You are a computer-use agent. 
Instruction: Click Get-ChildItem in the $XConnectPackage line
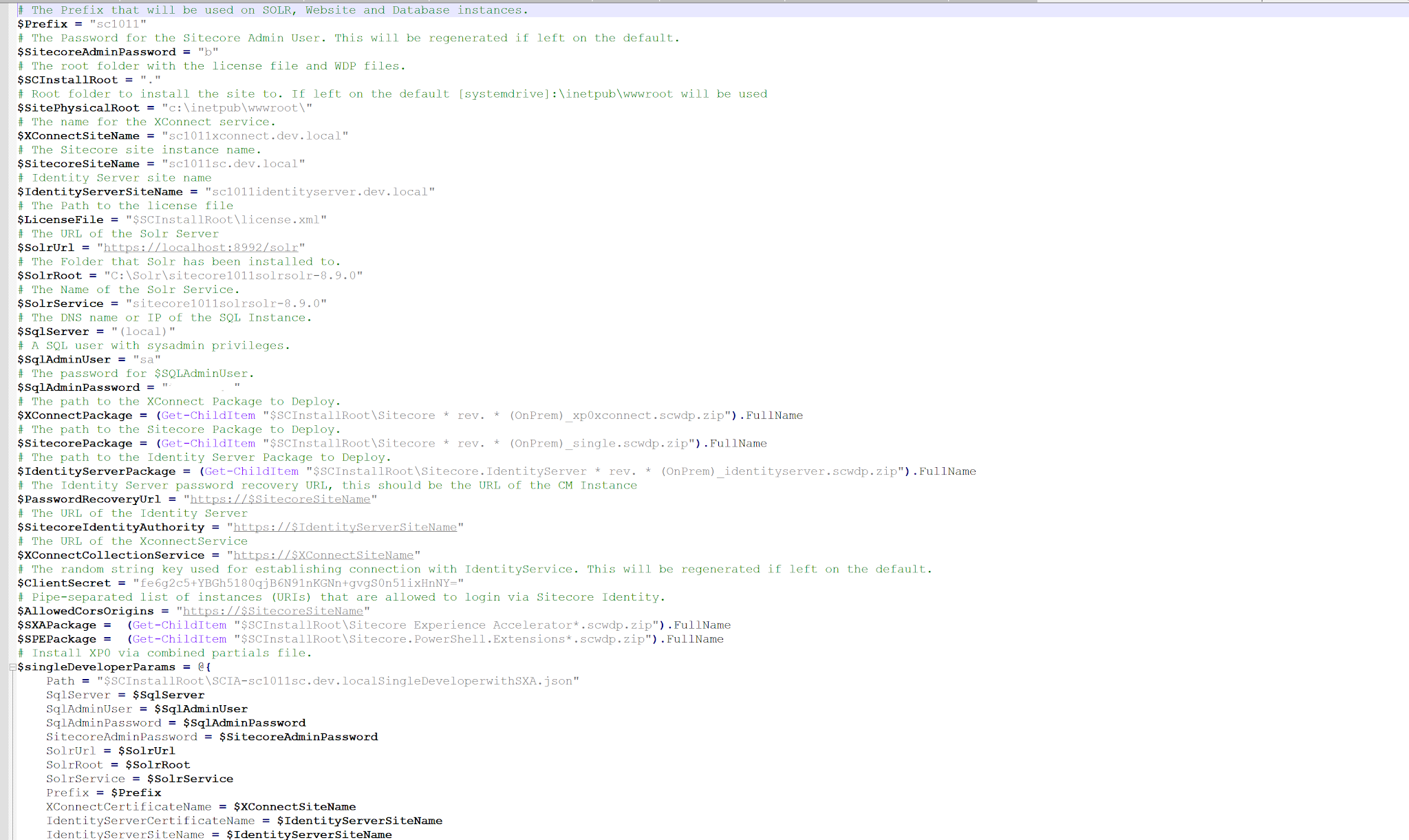coord(208,416)
